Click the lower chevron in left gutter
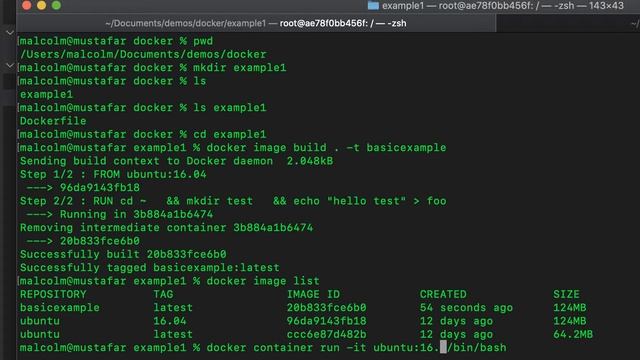The image size is (640, 360). pos(10,65)
